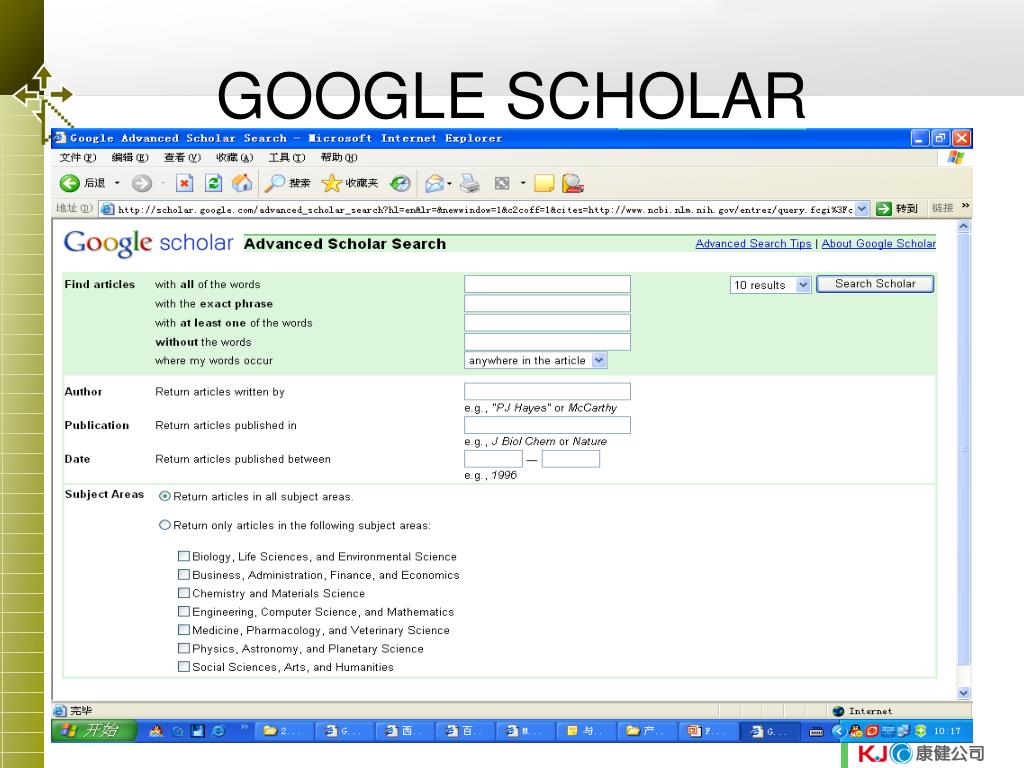Check Biology, Life Sciences, and Environmental Science
Image resolution: width=1024 pixels, height=768 pixels.
coord(184,556)
